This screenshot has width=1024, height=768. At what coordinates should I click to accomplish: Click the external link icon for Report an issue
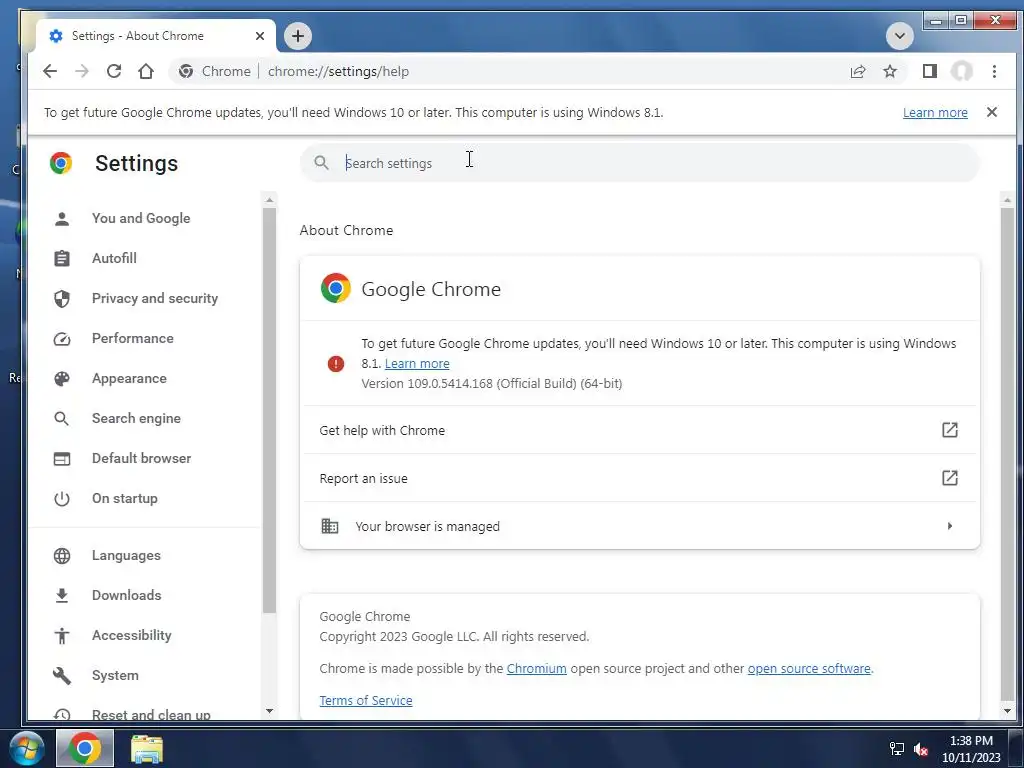click(x=950, y=478)
